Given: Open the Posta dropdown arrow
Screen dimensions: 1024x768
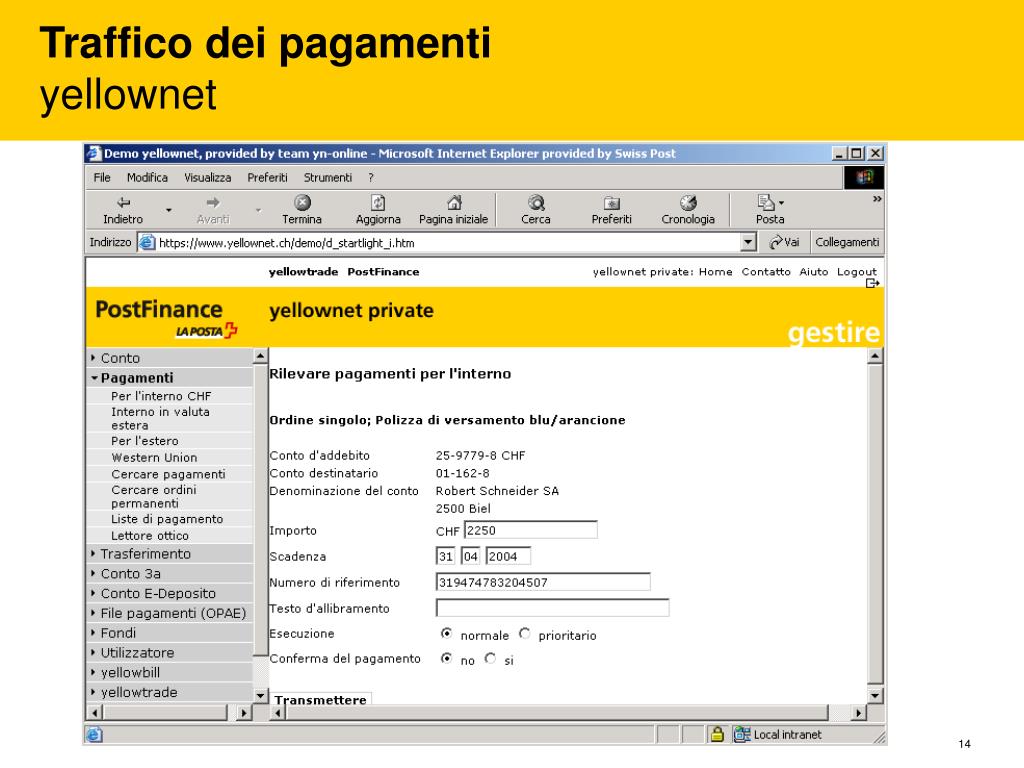Looking at the screenshot, I should 782,203.
